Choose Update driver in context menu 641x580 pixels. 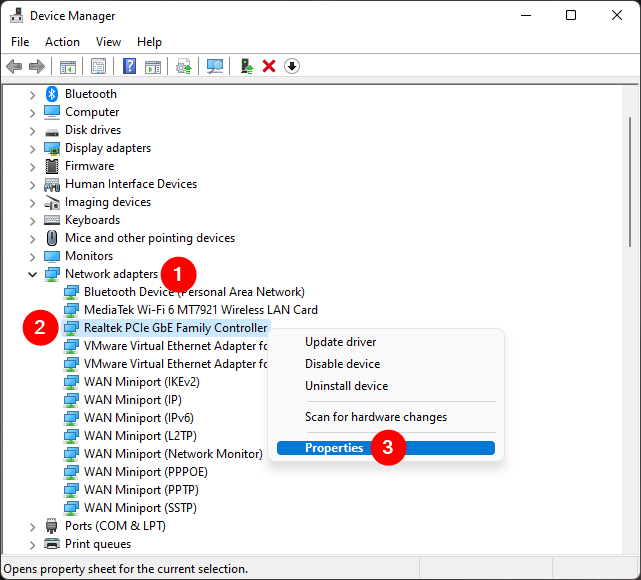[340, 342]
